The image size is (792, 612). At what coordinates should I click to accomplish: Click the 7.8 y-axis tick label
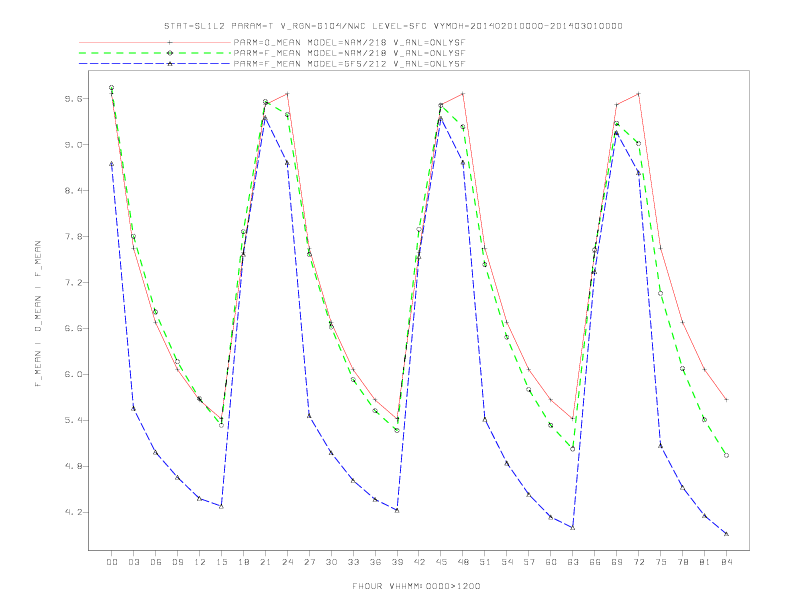73,236
